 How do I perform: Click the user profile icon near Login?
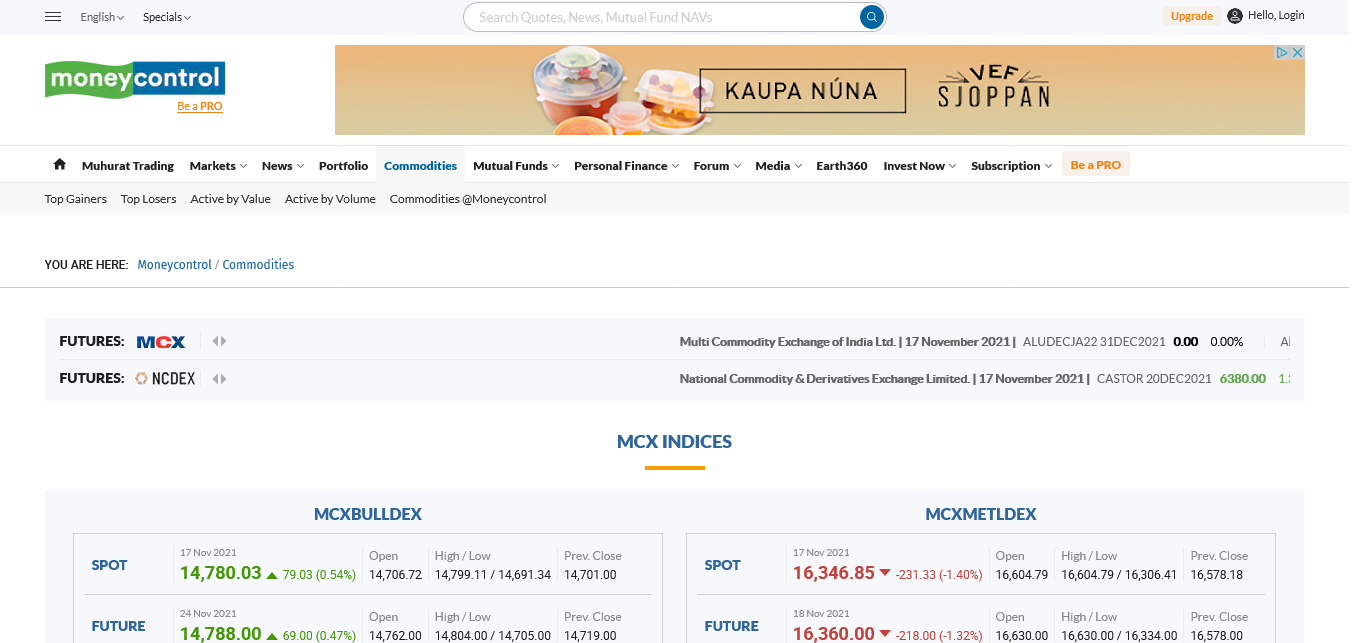[x=1235, y=16]
